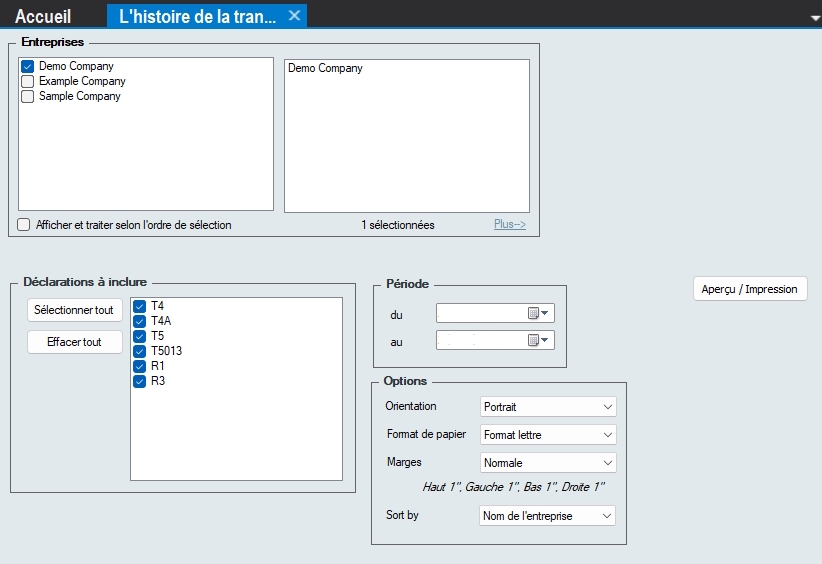
Task: Enable Afficher et traiter selon l'ordre de sélection
Action: click(x=24, y=225)
